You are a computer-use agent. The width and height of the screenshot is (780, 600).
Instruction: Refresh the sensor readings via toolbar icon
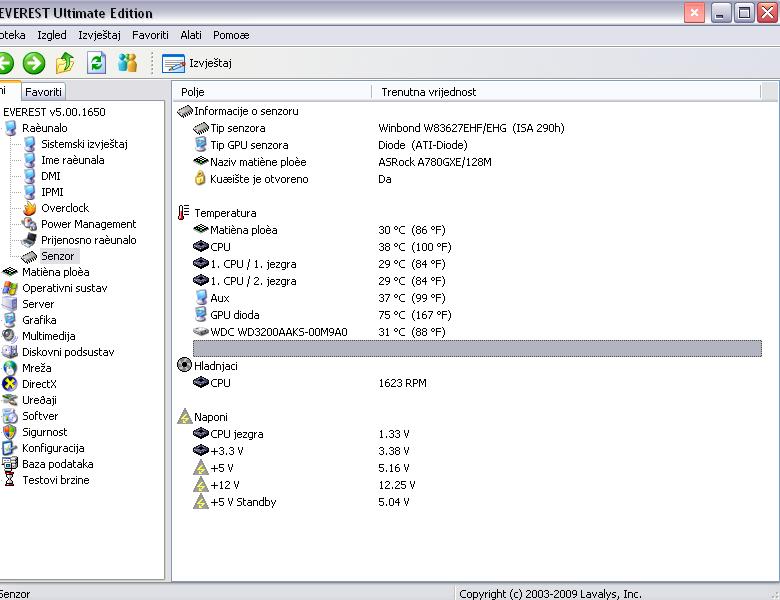tap(96, 63)
